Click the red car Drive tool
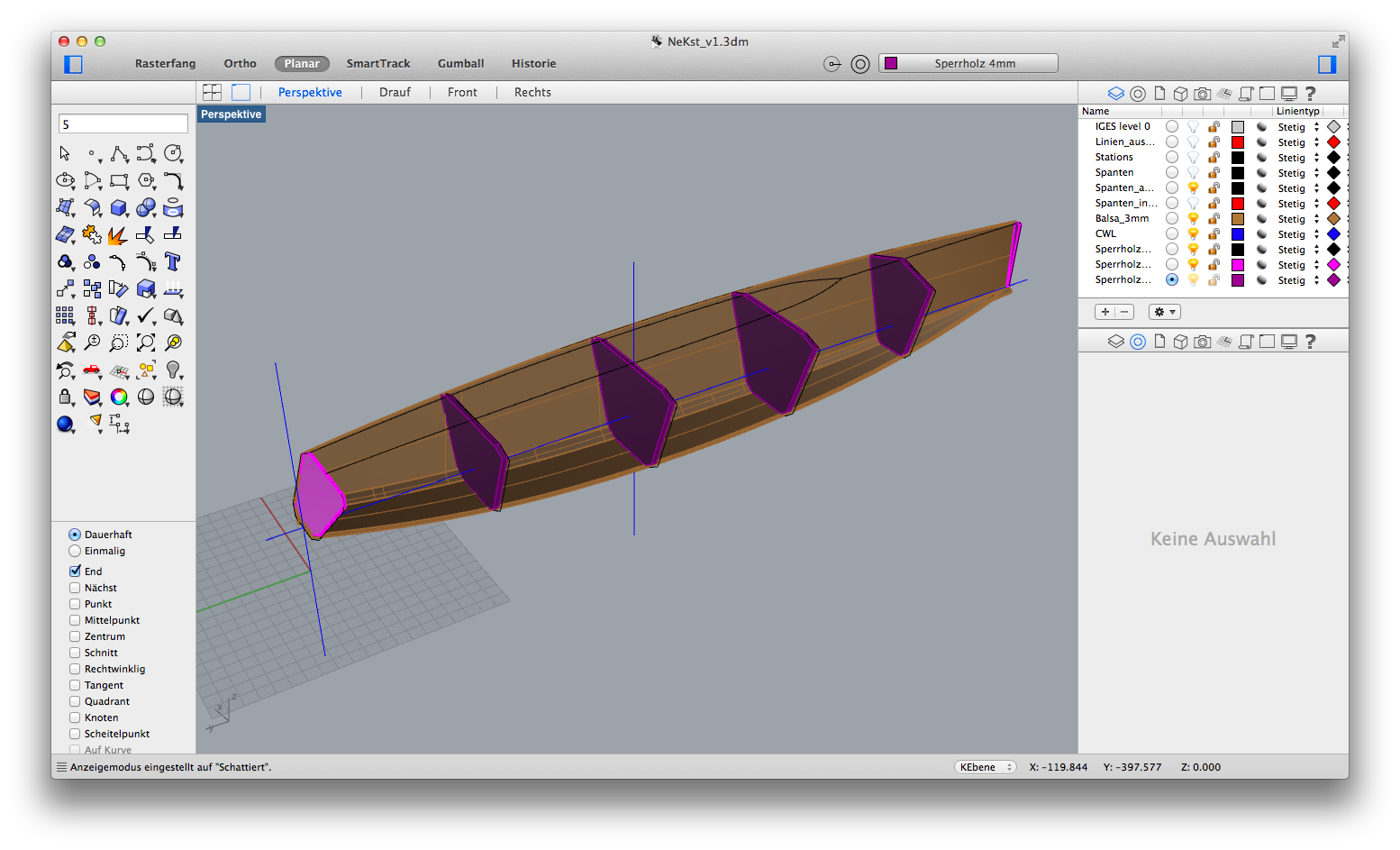This screenshot has height=850, width=1400. pyautogui.click(x=92, y=370)
